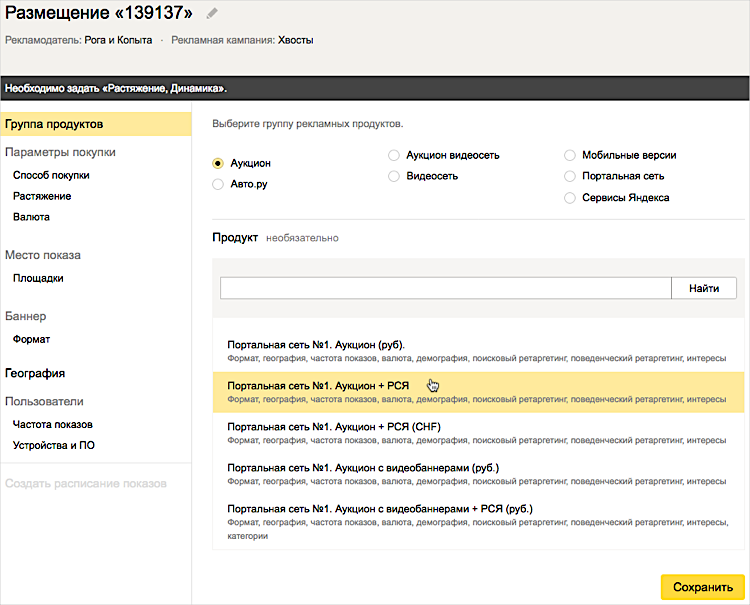Click the Место показа sidebar heading
Screen dimensions: 750x605
(43, 255)
